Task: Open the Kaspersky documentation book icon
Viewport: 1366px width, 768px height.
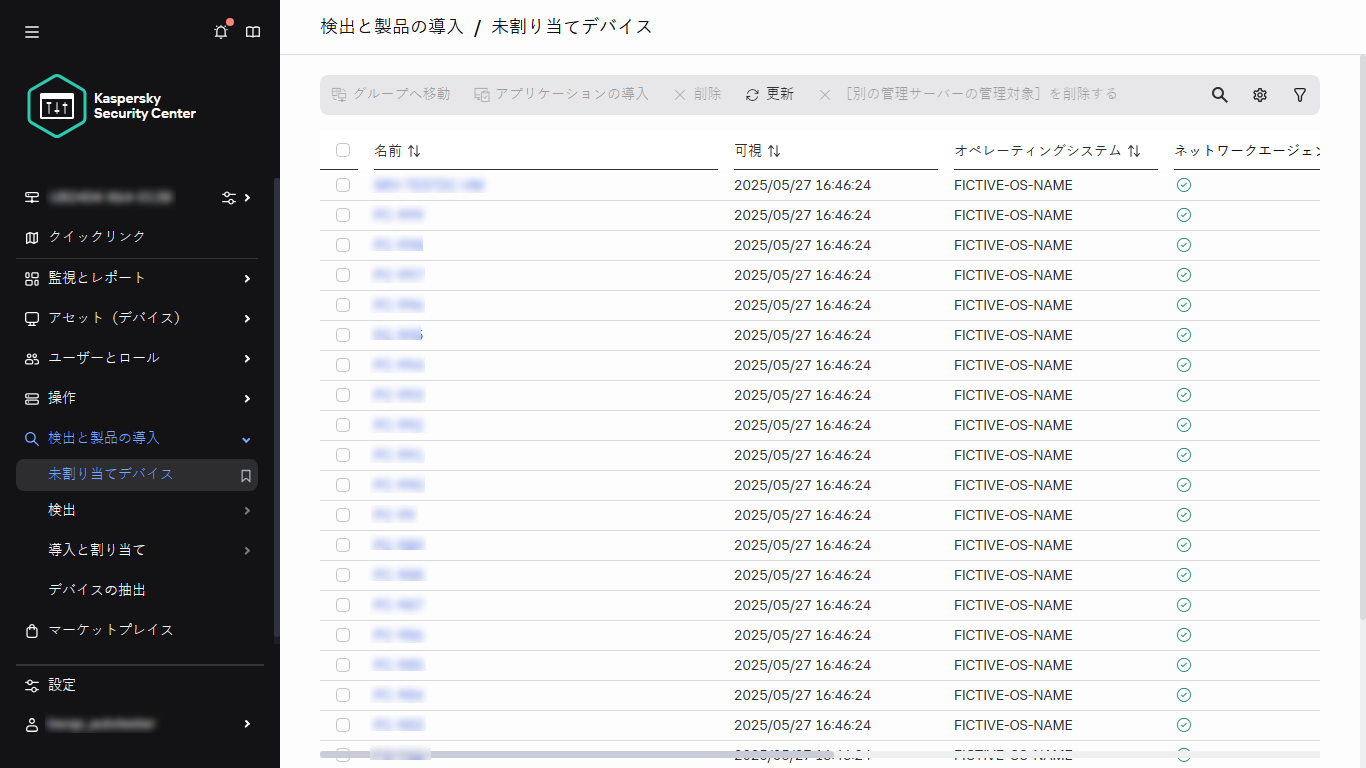Action: [x=253, y=31]
